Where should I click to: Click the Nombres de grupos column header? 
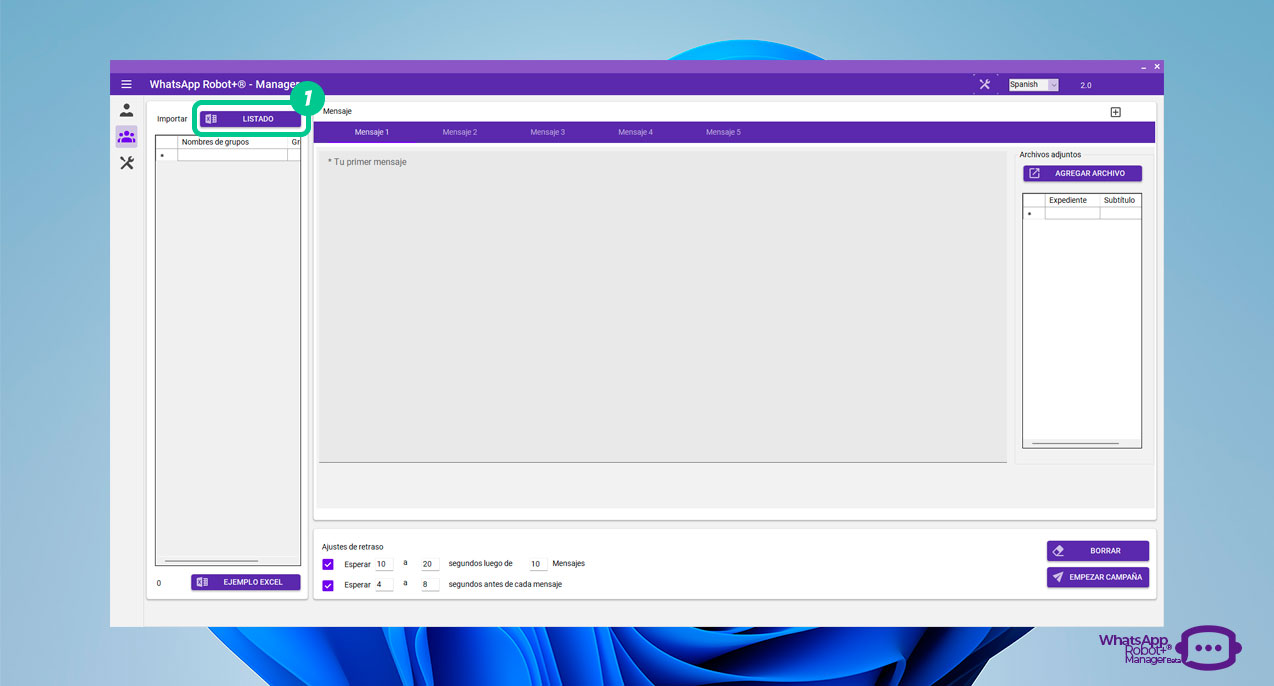[x=232, y=142]
